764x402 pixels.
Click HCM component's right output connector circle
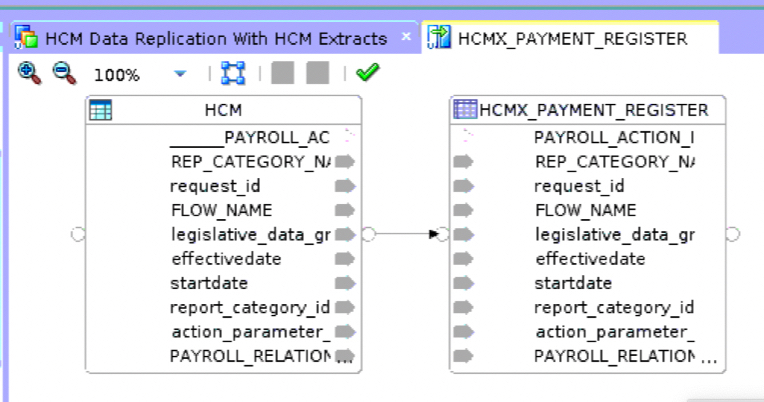tap(369, 234)
